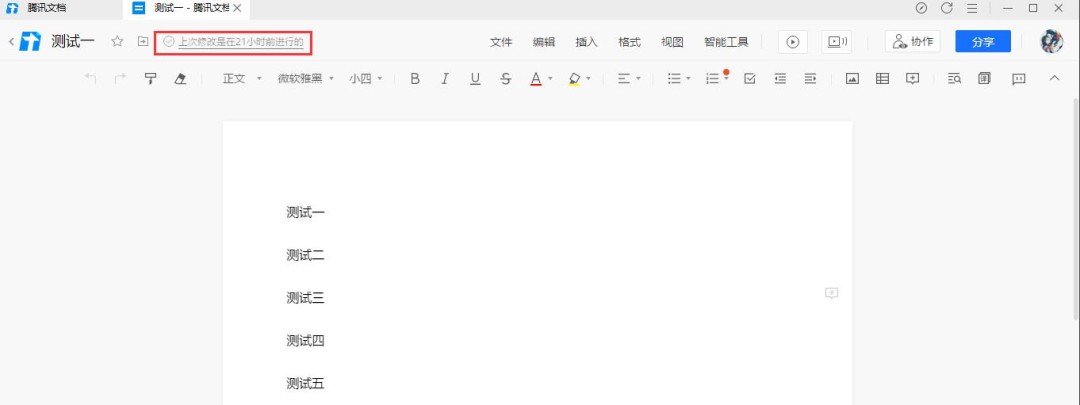Add comment via page margin icon
1080x405 pixels.
click(x=831, y=293)
